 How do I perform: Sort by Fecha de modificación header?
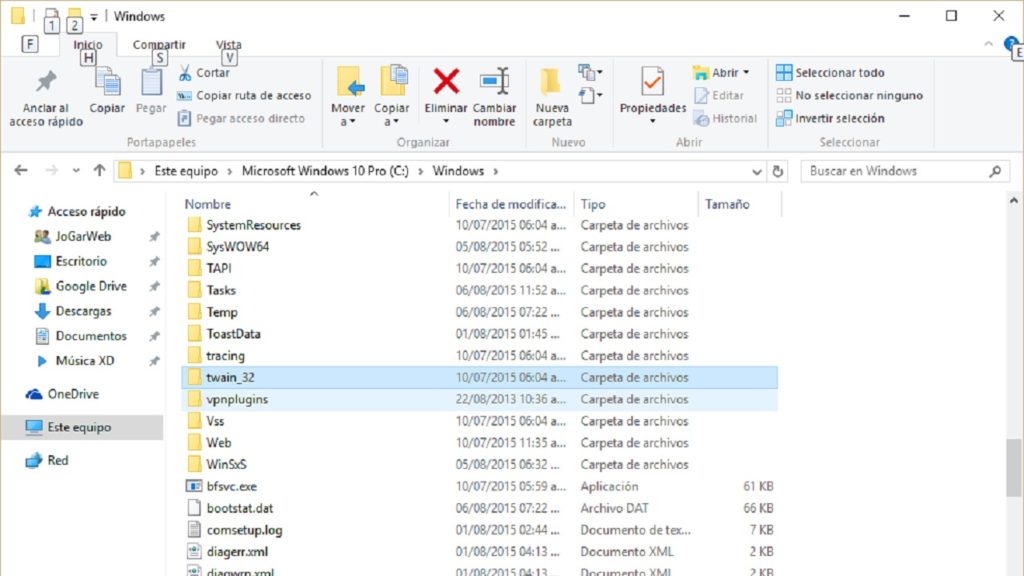511,204
